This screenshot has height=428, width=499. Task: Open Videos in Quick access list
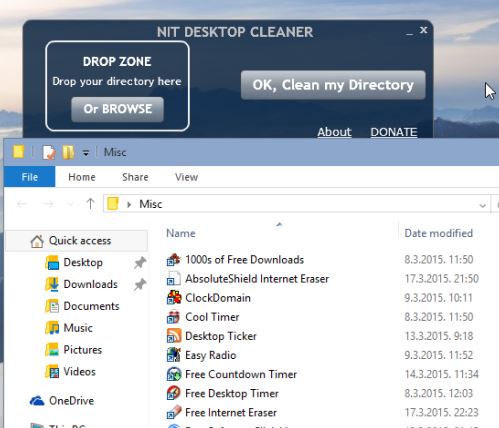tap(80, 372)
